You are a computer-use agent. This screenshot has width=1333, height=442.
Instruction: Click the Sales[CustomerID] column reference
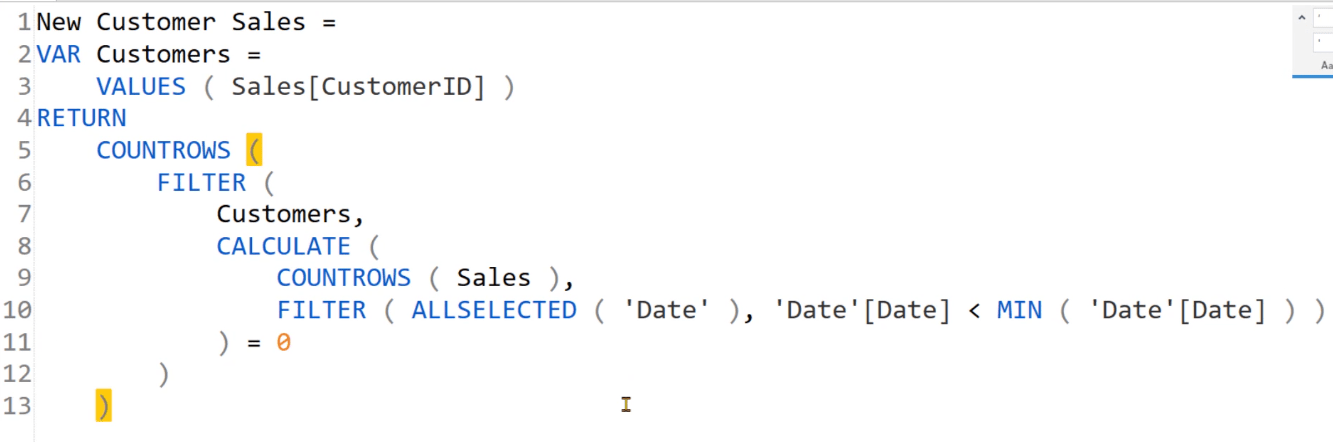click(358, 86)
